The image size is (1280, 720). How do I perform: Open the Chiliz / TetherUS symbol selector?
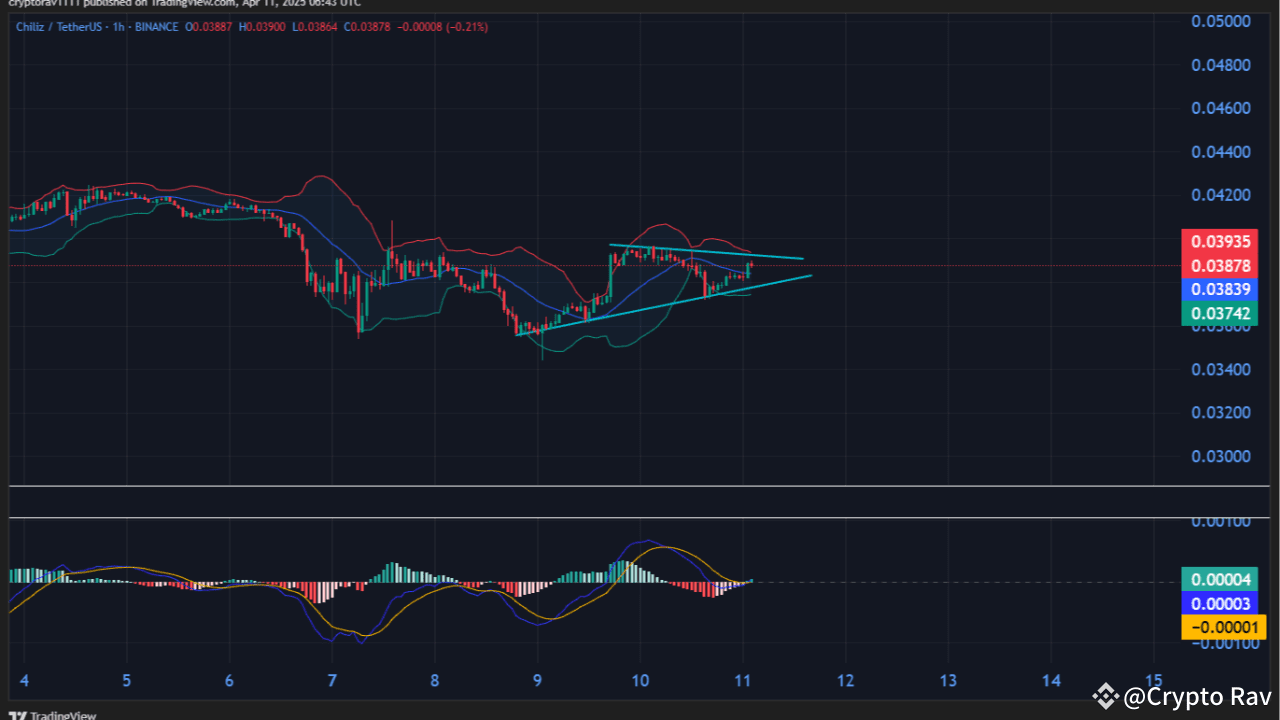pyautogui.click(x=60, y=27)
